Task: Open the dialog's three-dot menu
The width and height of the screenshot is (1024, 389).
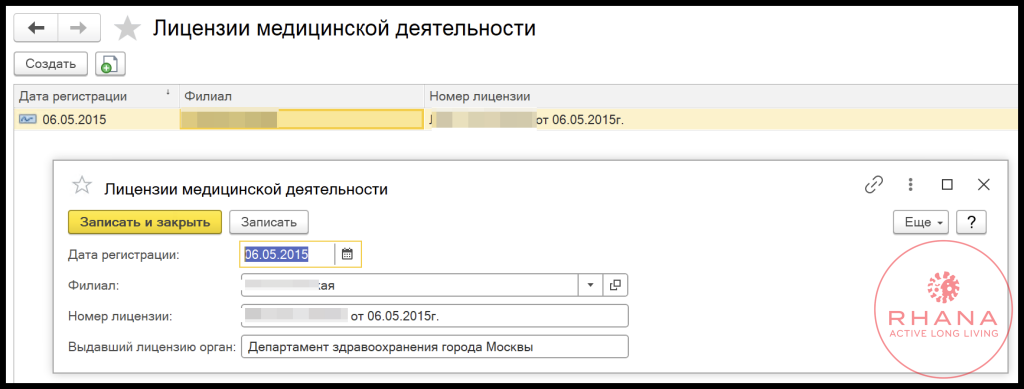Action: click(910, 185)
